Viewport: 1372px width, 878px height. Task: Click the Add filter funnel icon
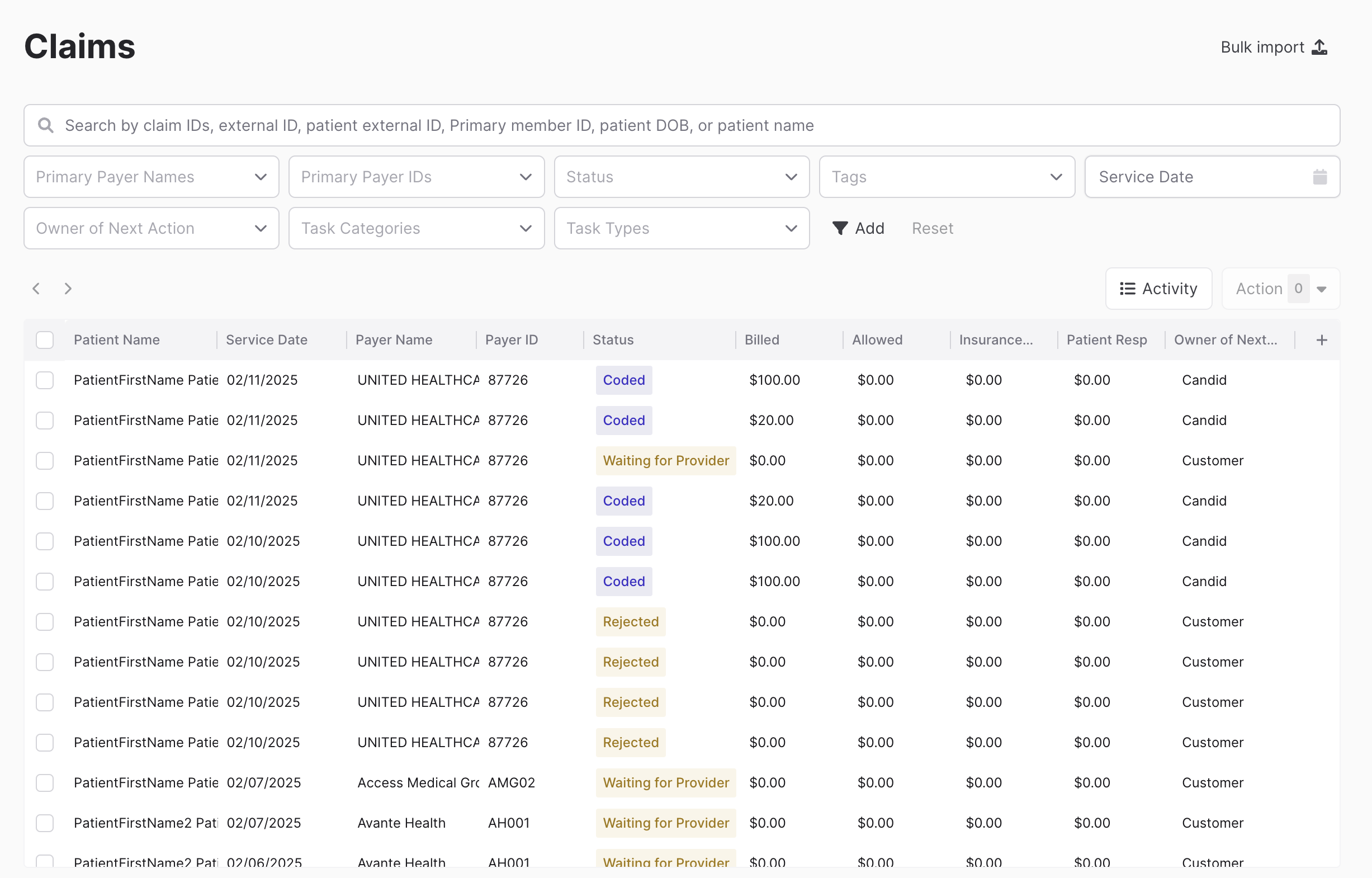point(840,228)
